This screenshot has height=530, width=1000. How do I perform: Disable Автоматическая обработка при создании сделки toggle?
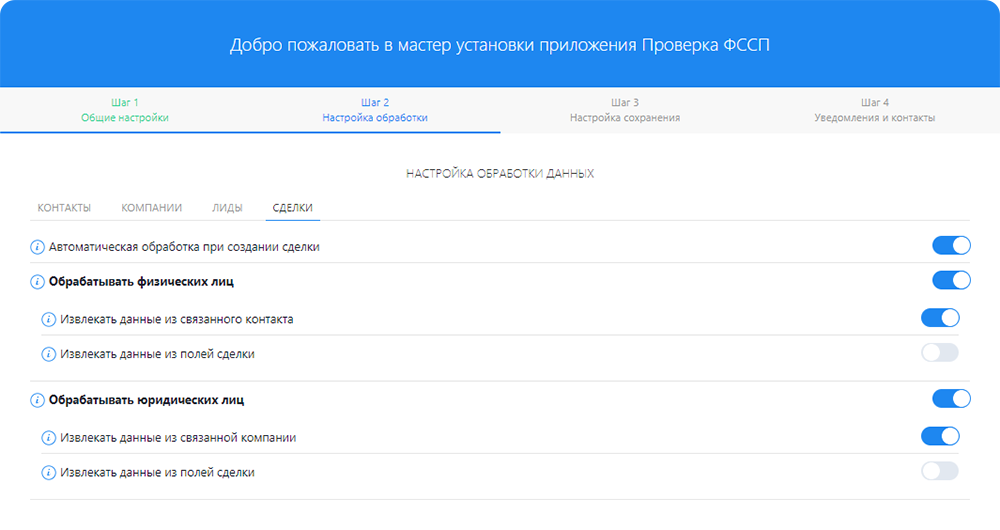click(x=951, y=246)
